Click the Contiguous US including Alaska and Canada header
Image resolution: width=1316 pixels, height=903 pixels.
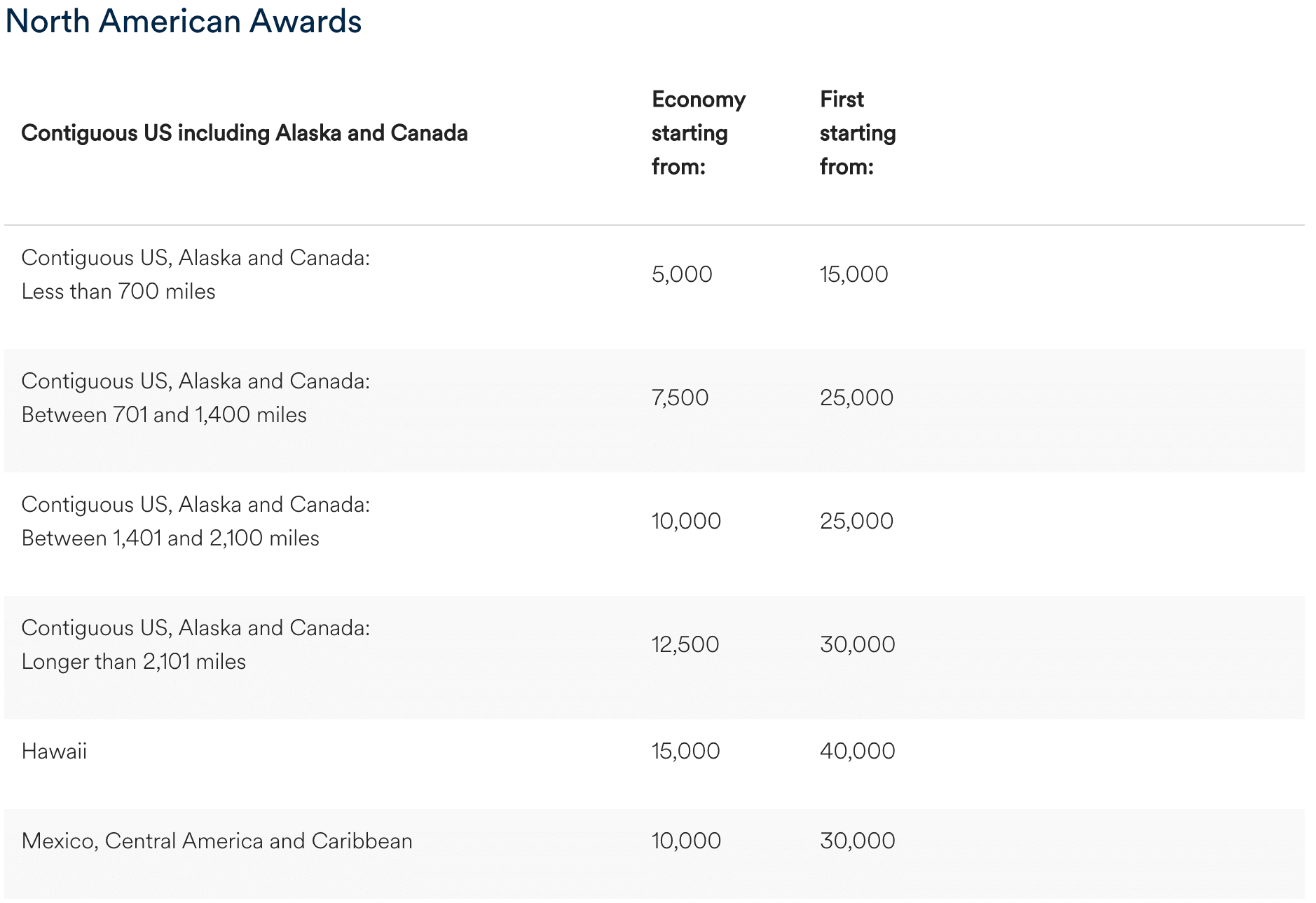pyautogui.click(x=245, y=133)
